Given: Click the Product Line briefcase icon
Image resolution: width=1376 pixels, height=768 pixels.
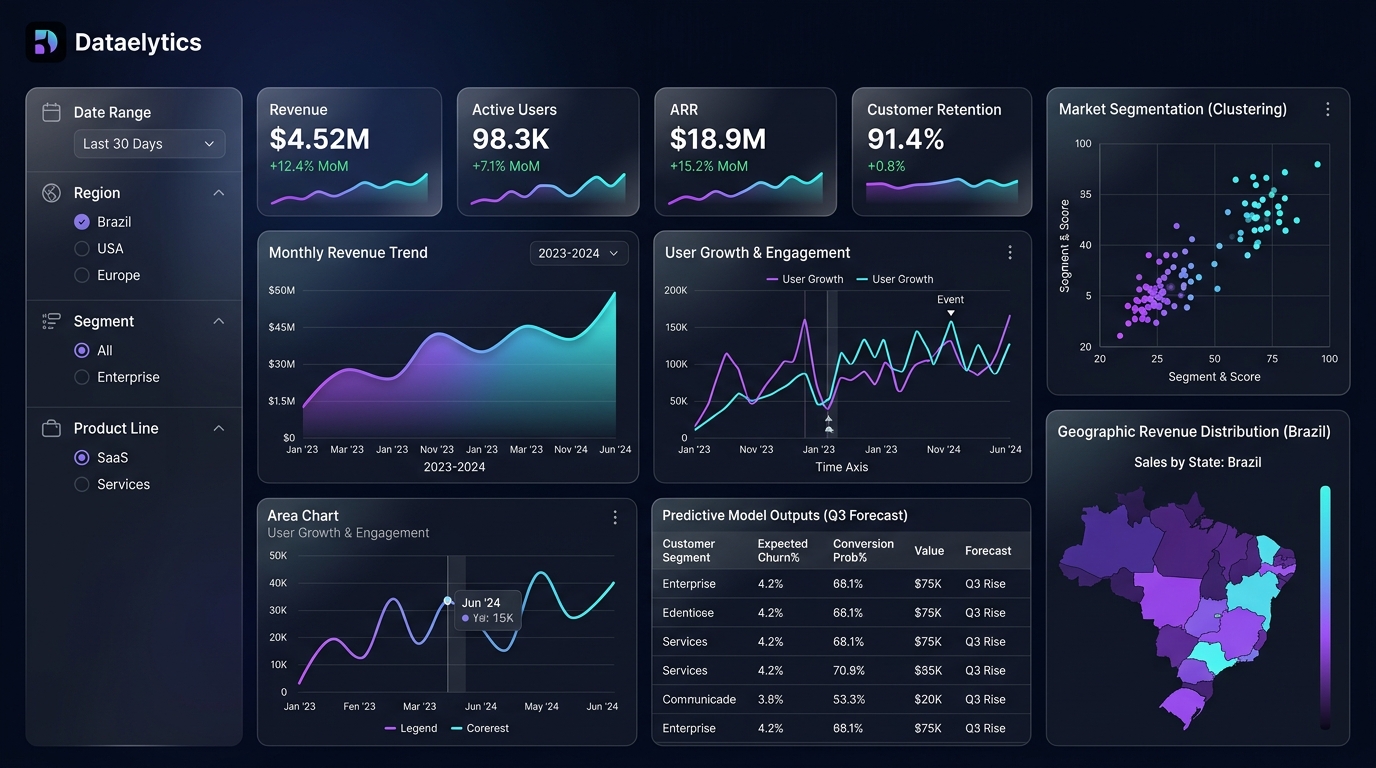Looking at the screenshot, I should (x=51, y=428).
